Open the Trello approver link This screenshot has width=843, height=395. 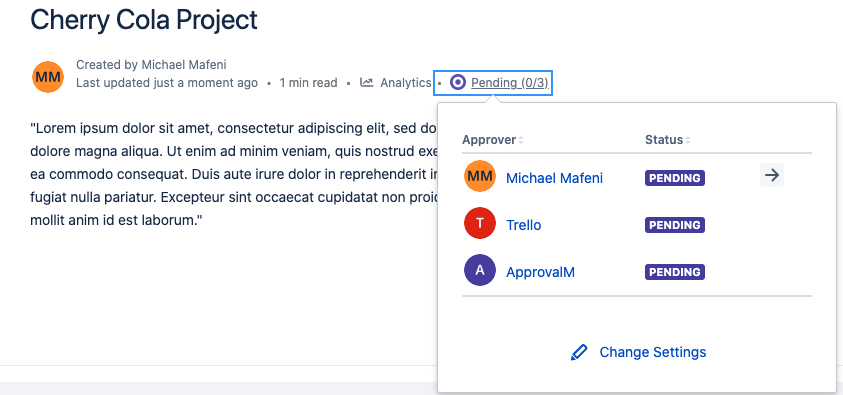524,225
